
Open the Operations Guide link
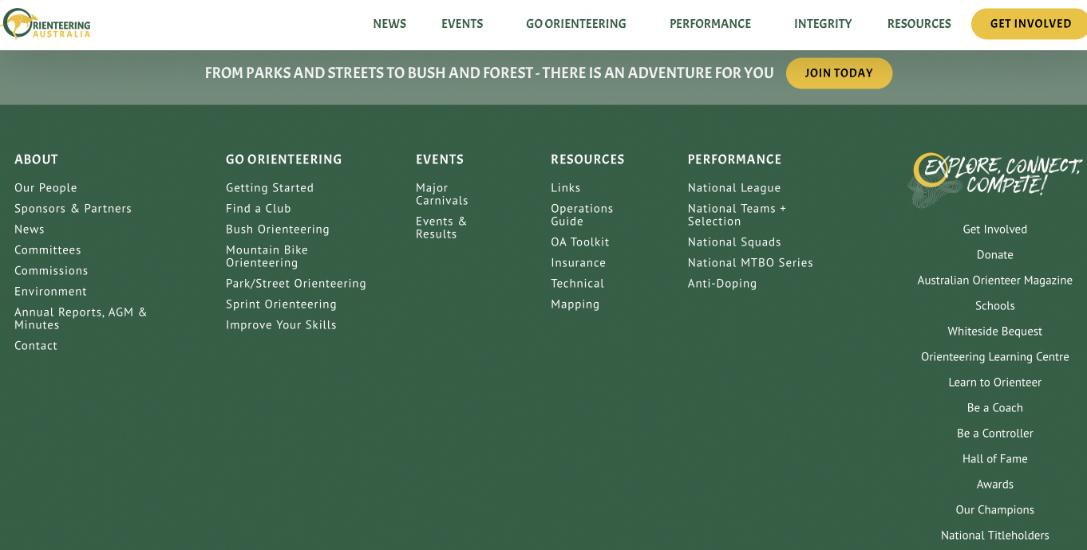pos(582,215)
